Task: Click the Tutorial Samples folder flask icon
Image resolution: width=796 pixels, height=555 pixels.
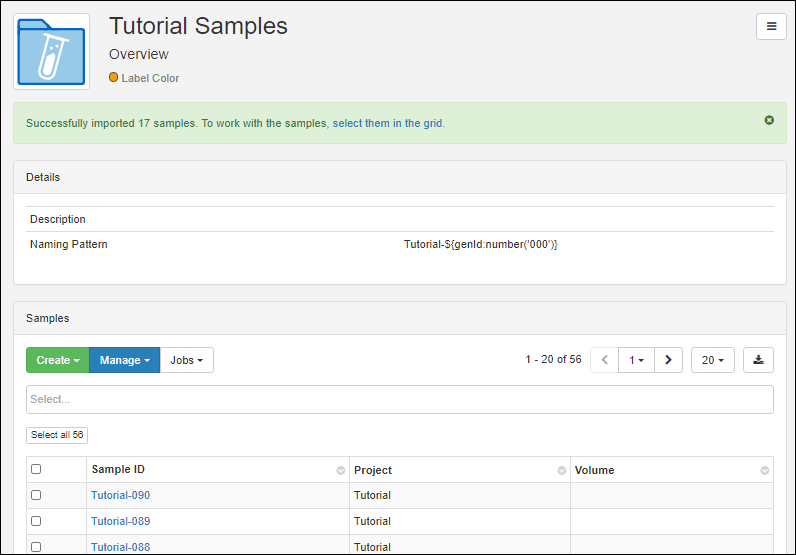Action: (x=51, y=52)
